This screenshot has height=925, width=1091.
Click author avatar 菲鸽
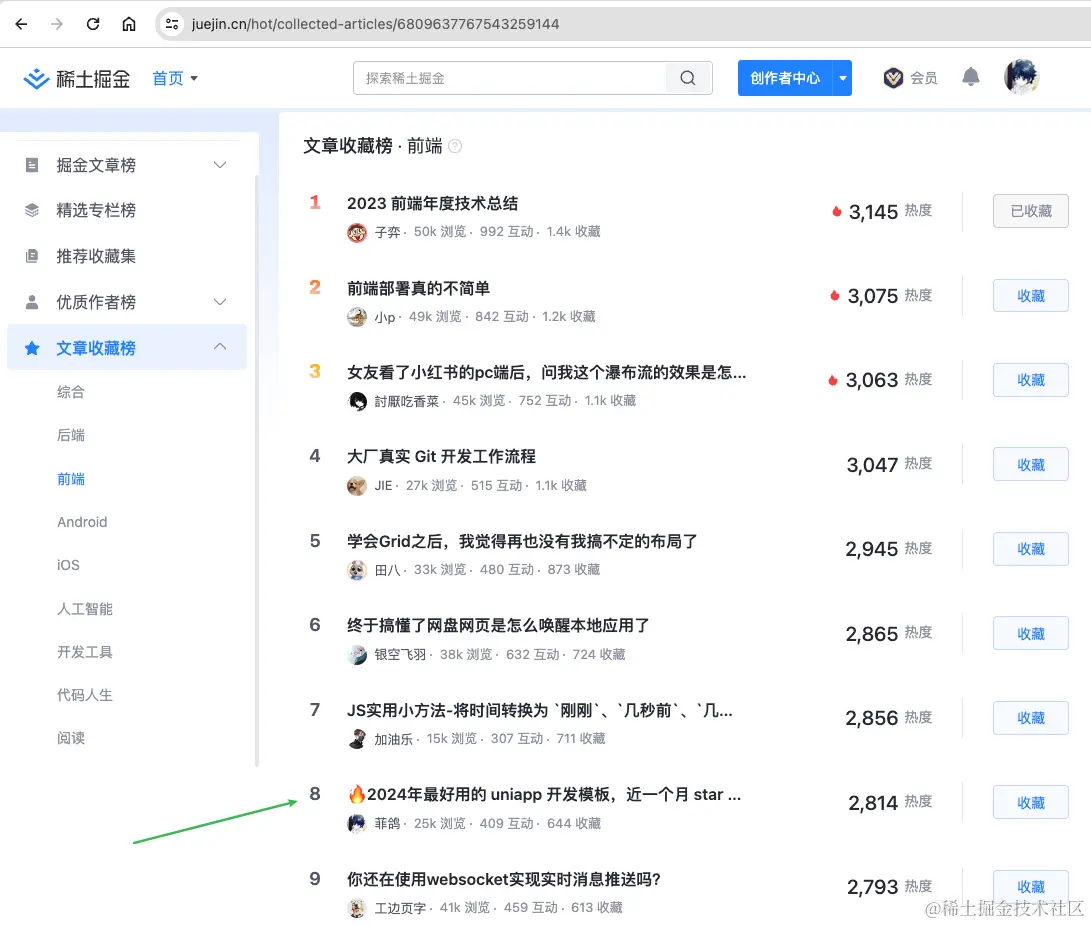(357, 824)
